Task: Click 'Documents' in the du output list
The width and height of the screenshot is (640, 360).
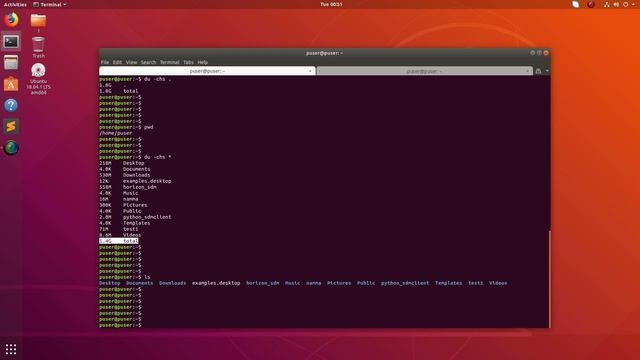Action: tap(136, 169)
